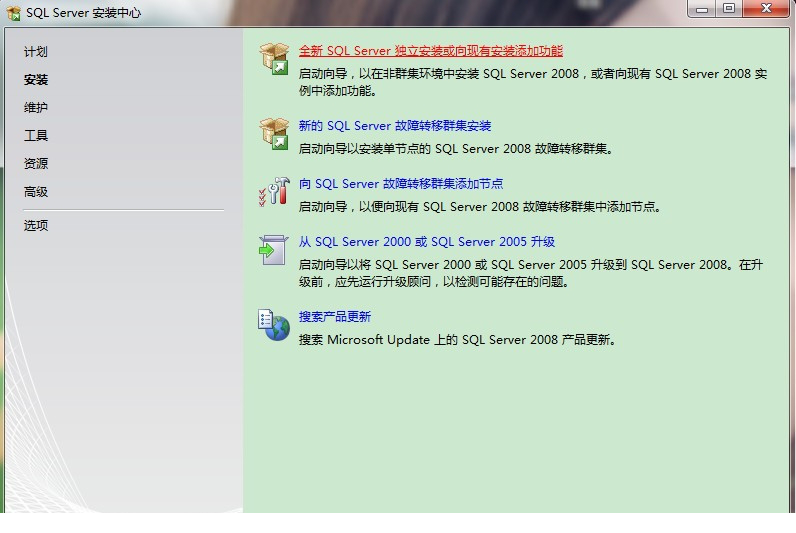Show 资源 section
Image resolution: width=796 pixels, height=533 pixels.
pos(36,163)
